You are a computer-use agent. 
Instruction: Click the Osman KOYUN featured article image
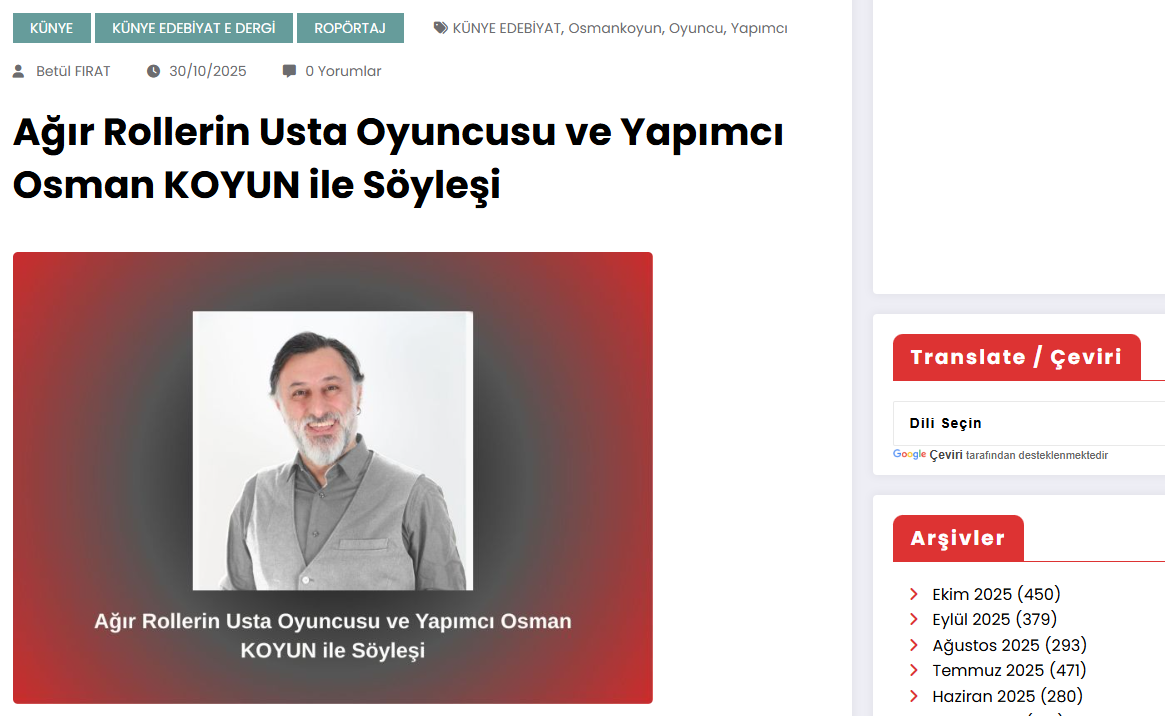333,478
